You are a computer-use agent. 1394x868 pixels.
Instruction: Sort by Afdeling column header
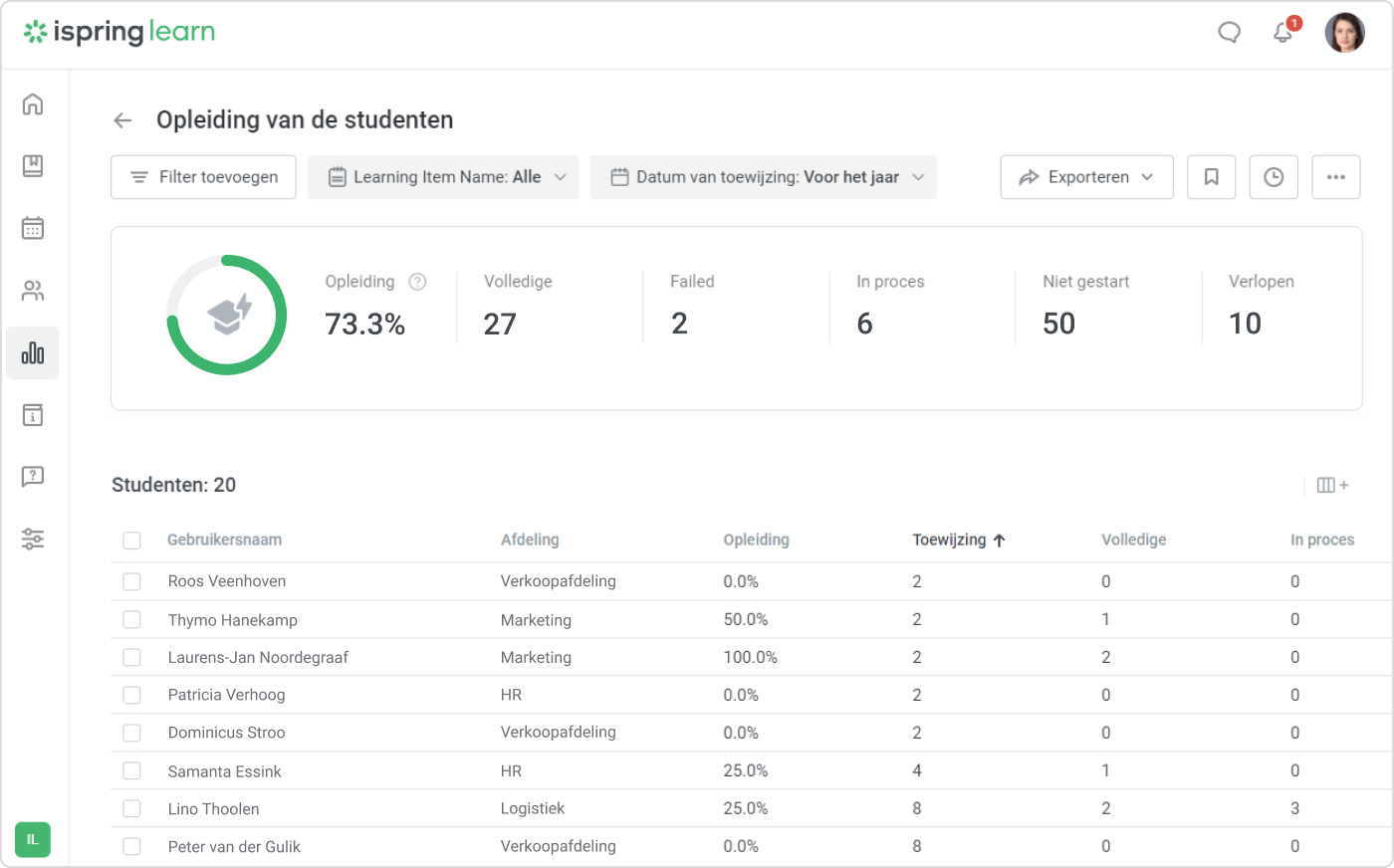click(530, 540)
